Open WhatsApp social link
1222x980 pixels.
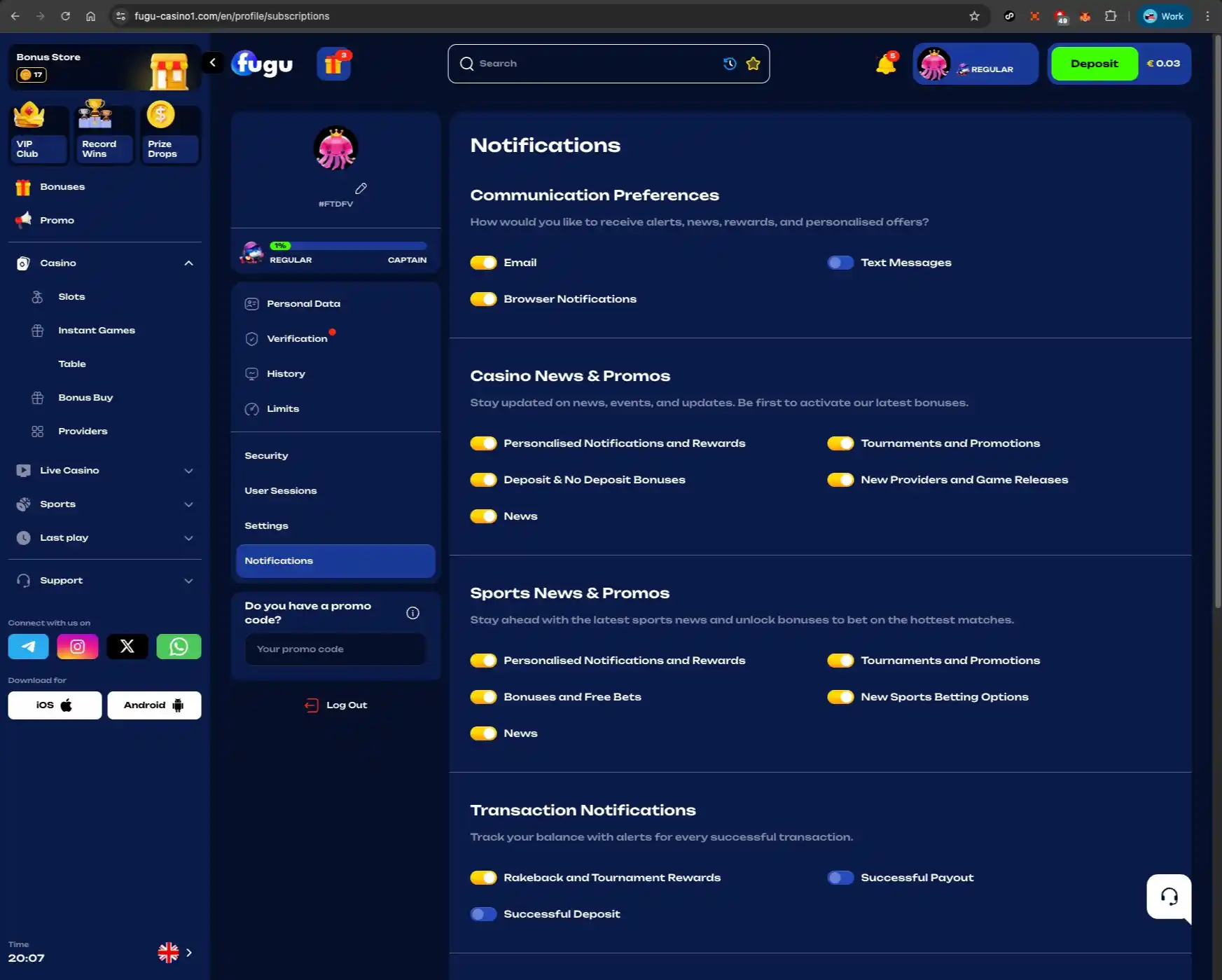pos(179,647)
